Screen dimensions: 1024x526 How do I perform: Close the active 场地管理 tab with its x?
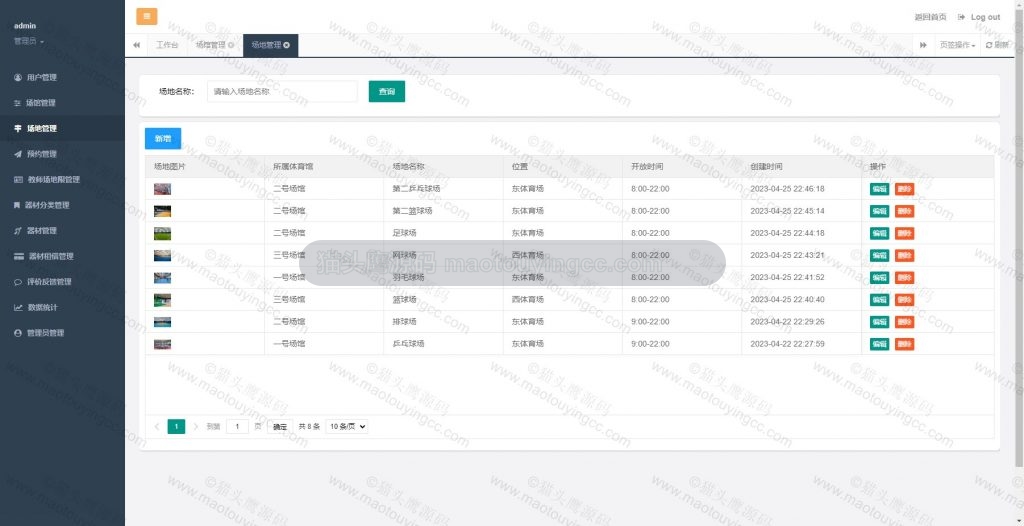pos(287,45)
